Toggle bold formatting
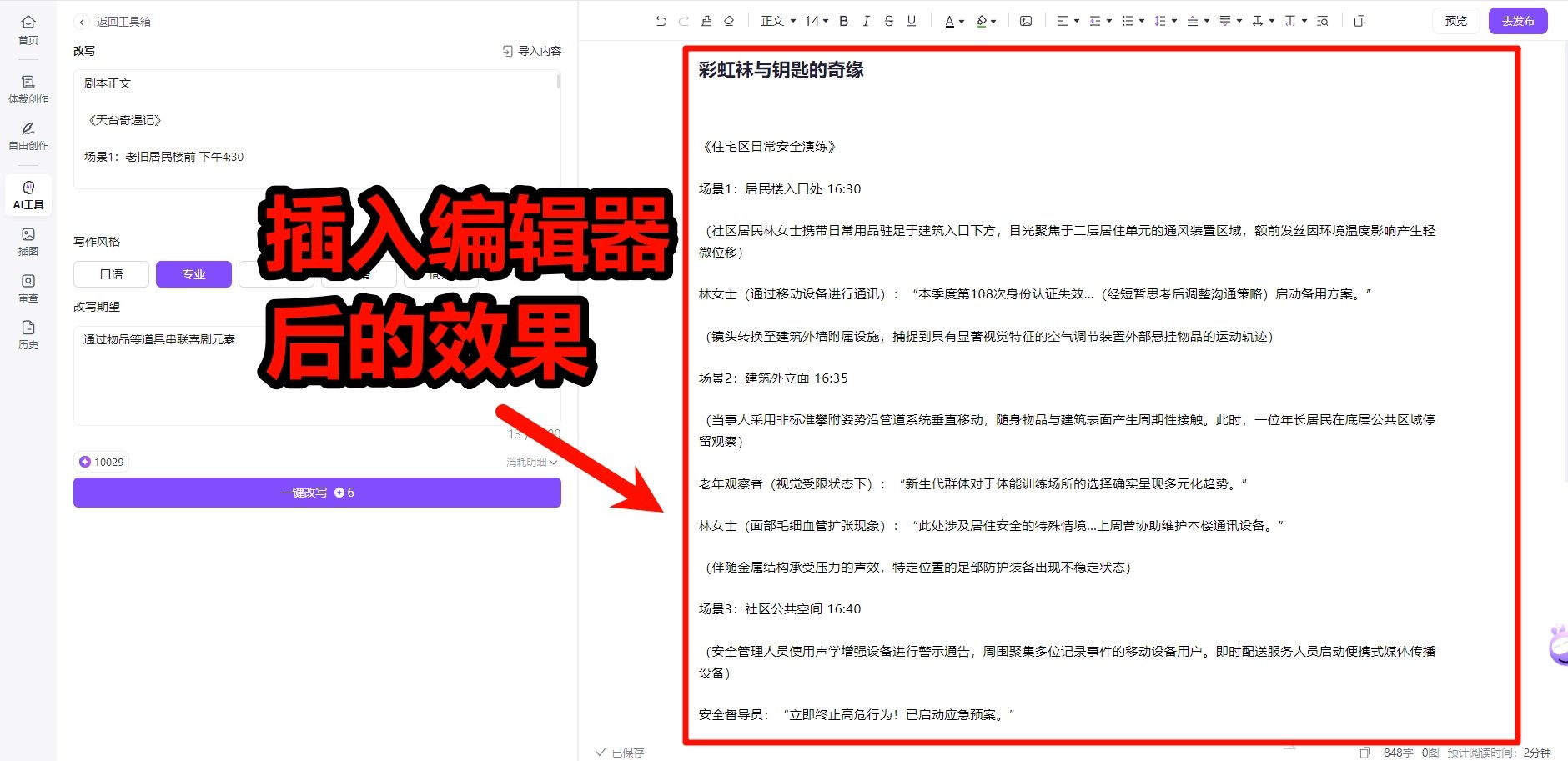The width and height of the screenshot is (1568, 761). coord(842,21)
